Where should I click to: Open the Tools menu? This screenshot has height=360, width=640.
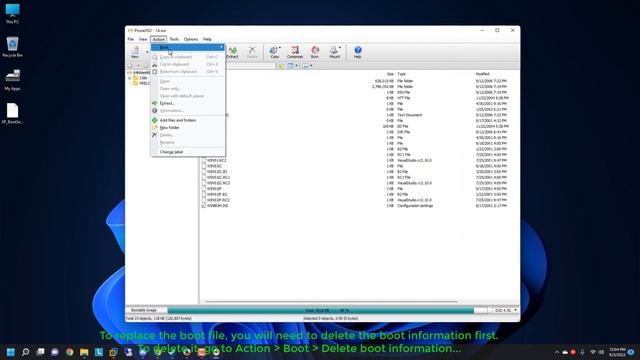tap(174, 39)
